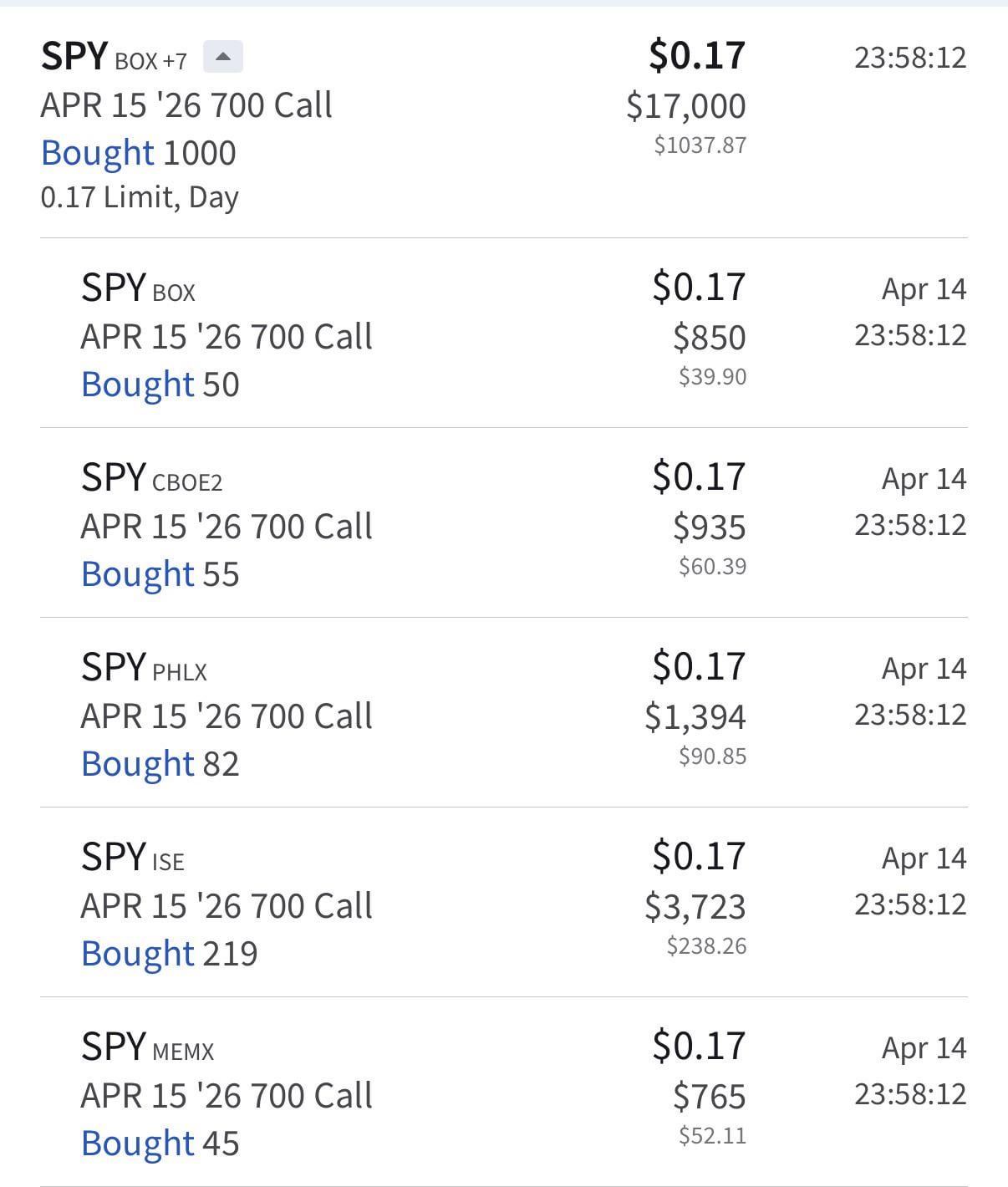Select the Bought 82 text
Viewport: 1008px width, 1187px height.
[x=160, y=764]
